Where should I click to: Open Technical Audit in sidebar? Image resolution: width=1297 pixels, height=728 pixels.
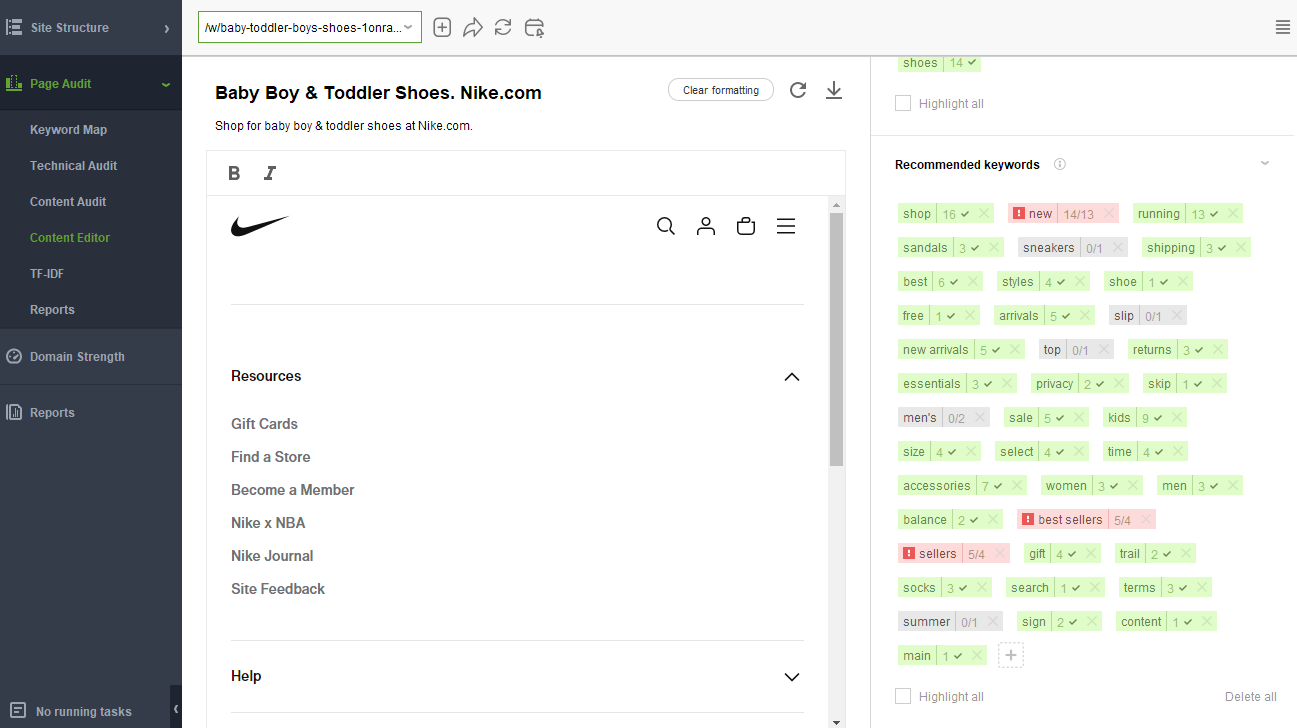(73, 166)
